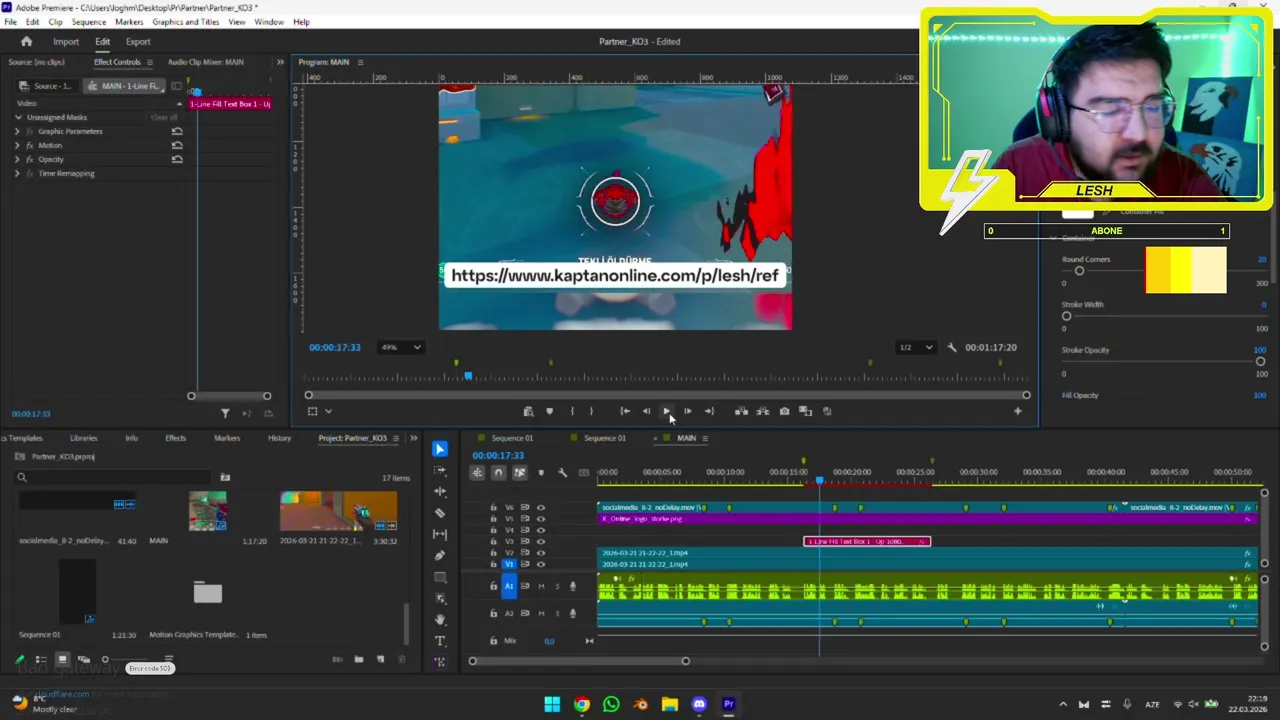Select the Slip tool
1280x720 pixels.
pyautogui.click(x=440, y=534)
